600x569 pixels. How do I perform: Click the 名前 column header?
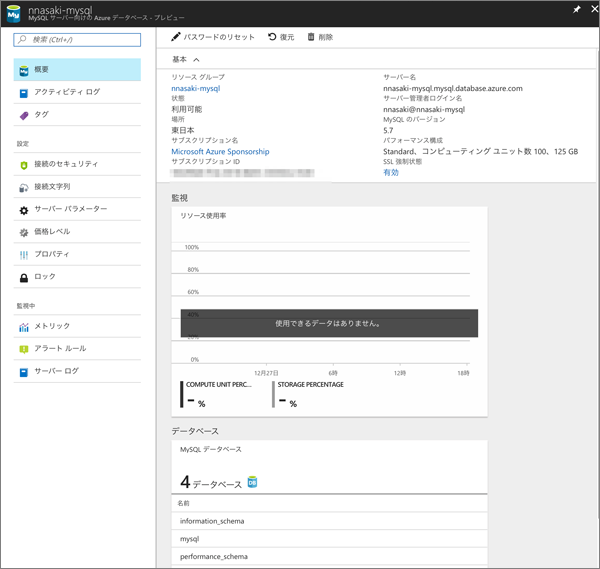183,503
